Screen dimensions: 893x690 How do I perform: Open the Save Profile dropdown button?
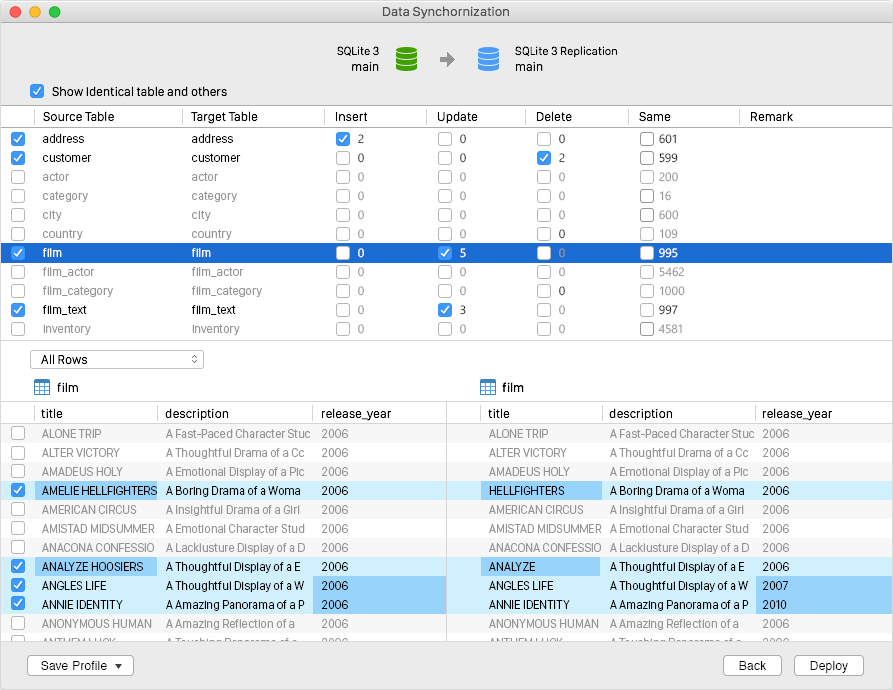click(80, 666)
